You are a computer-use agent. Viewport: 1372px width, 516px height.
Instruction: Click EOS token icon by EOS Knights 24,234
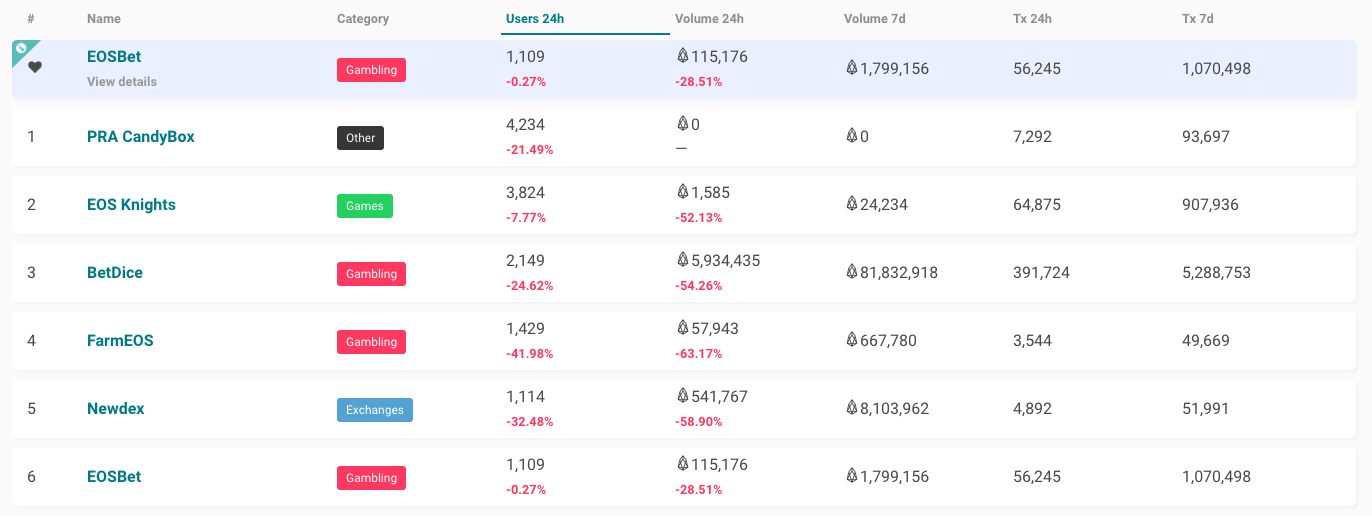(852, 204)
